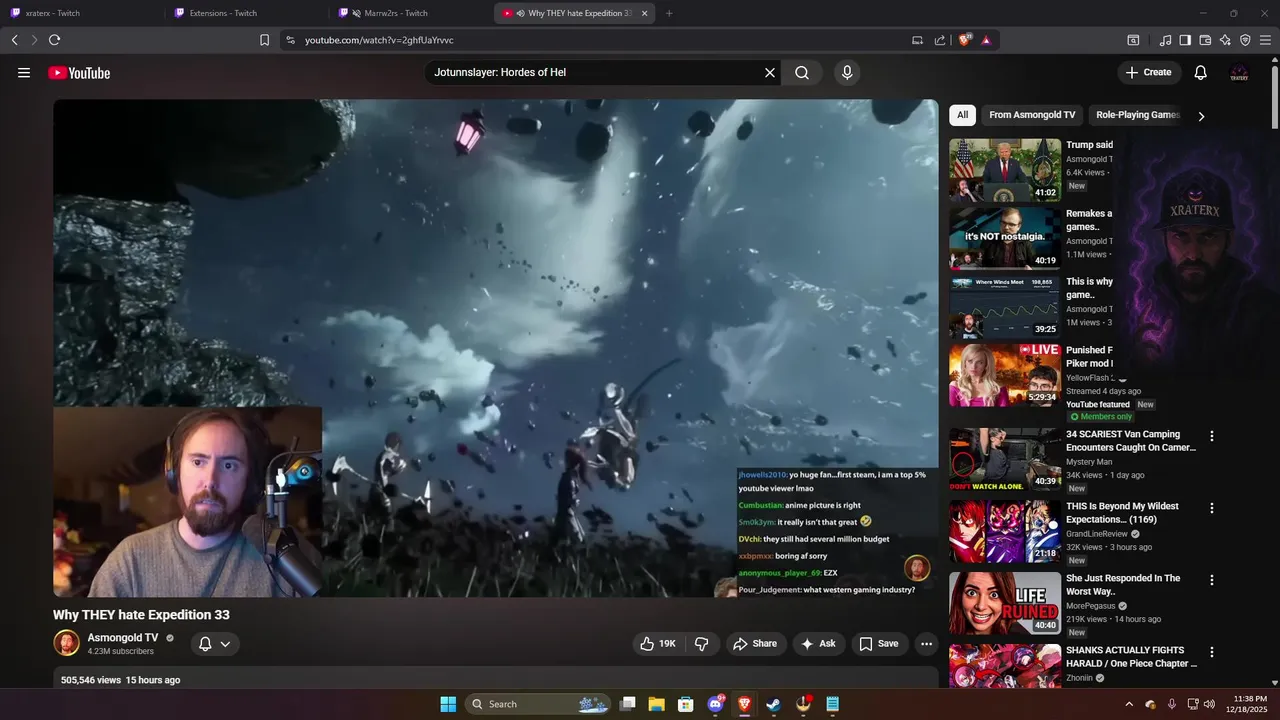Open Brave VPN shield icon
Viewport: 1280px width, 720px height.
[1245, 40]
